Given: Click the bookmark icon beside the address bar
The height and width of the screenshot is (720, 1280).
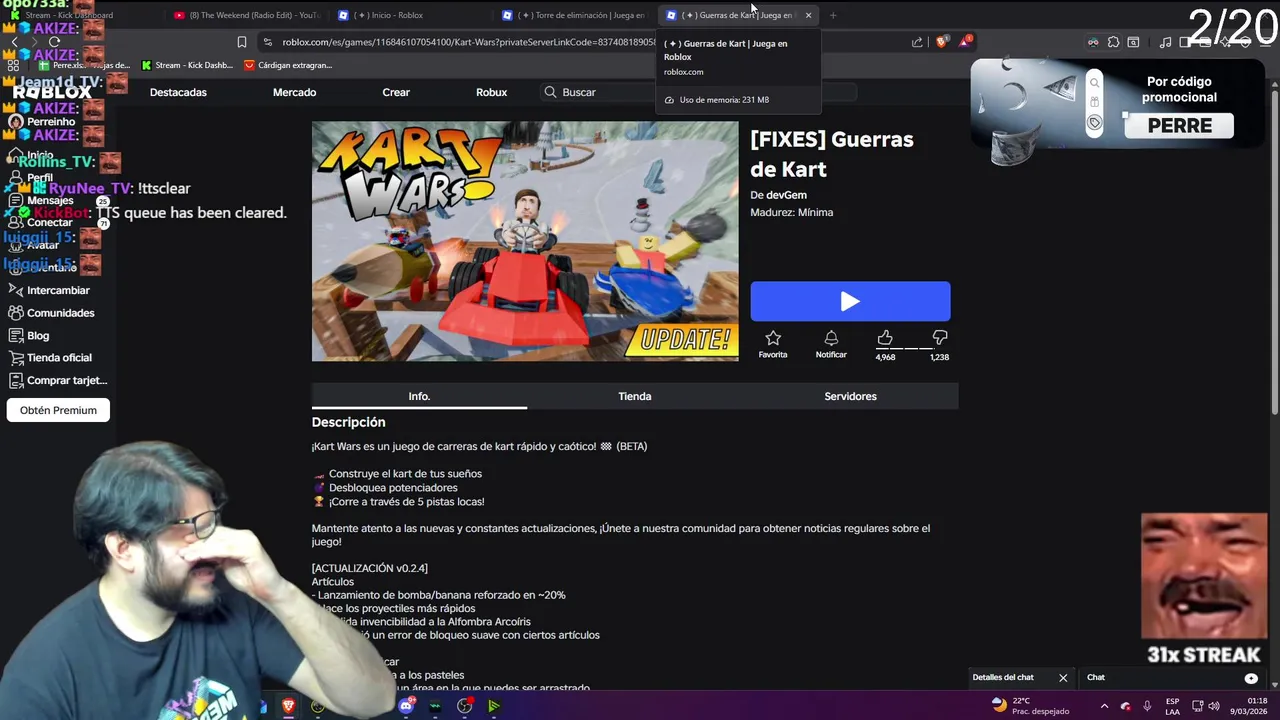Looking at the screenshot, I should coord(241,42).
